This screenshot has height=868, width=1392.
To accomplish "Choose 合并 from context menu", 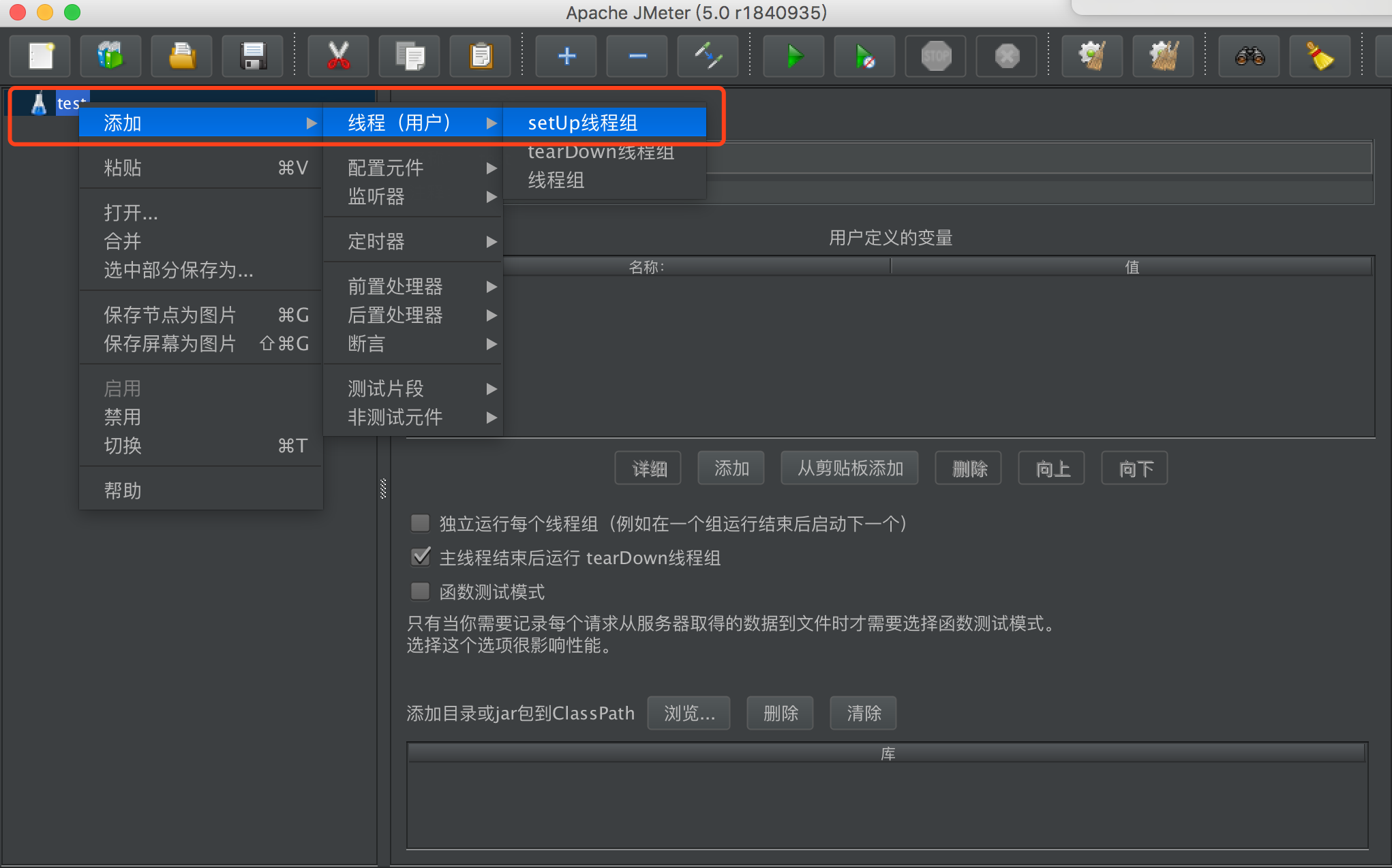I will 201,241.
